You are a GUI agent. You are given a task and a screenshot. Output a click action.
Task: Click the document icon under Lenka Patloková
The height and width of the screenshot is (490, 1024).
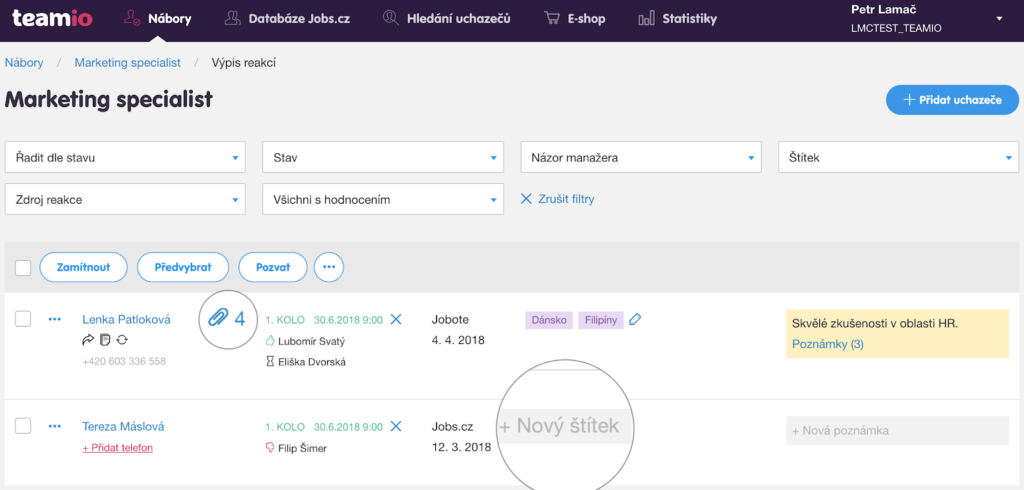point(104,340)
